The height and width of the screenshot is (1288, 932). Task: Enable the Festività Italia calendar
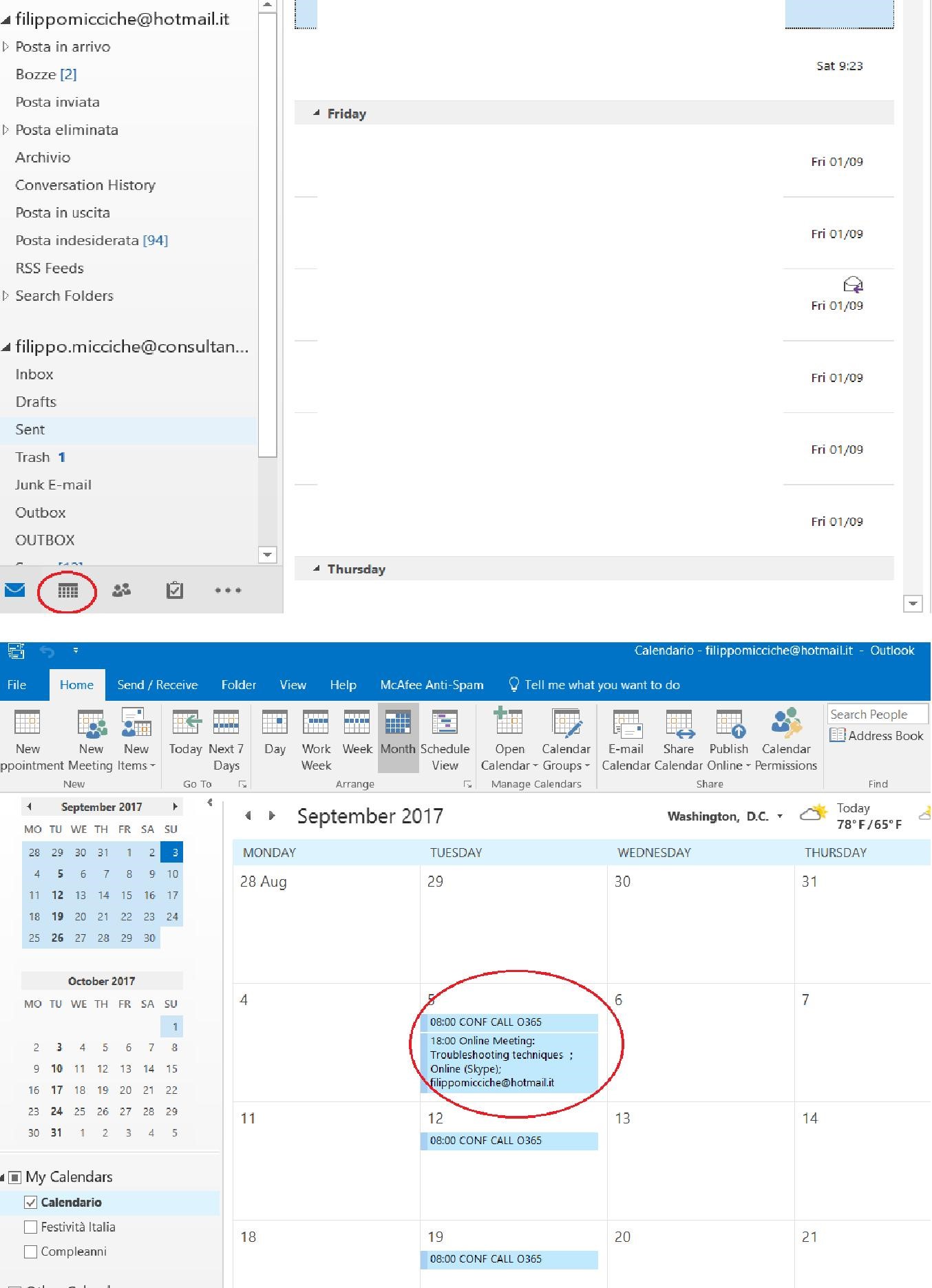pos(30,1227)
